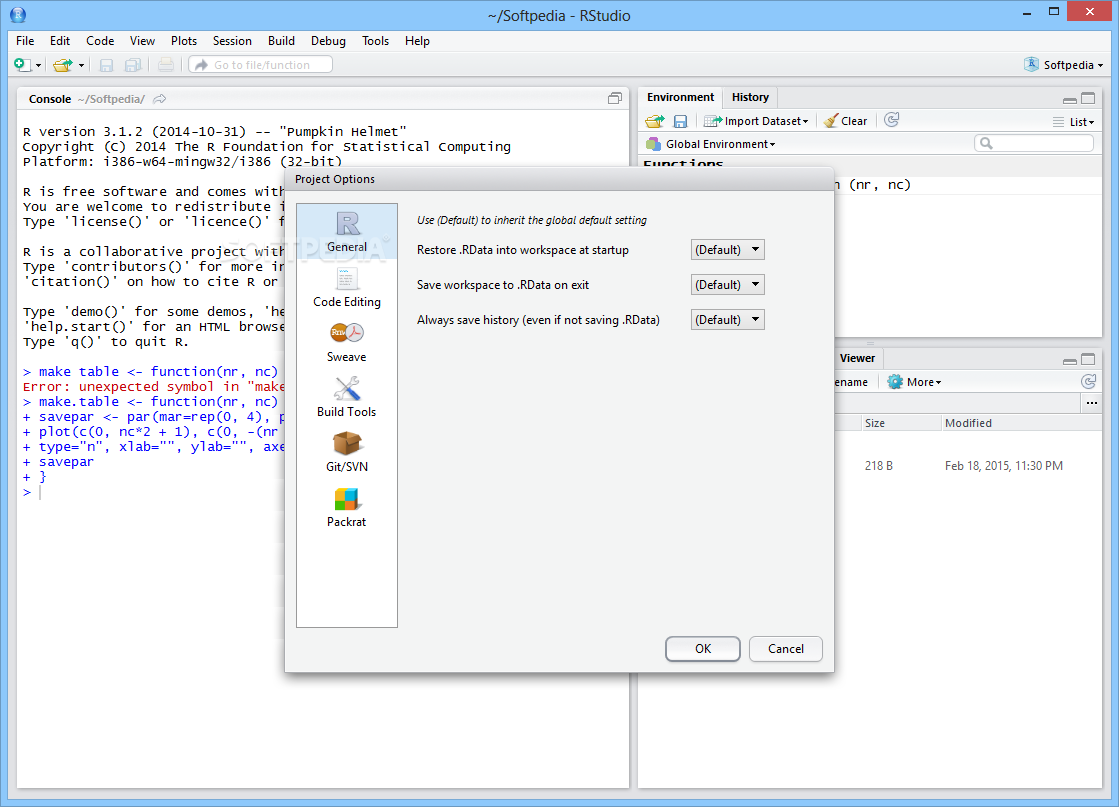
Task: Click the New File toolbar icon
Action: (x=22, y=65)
